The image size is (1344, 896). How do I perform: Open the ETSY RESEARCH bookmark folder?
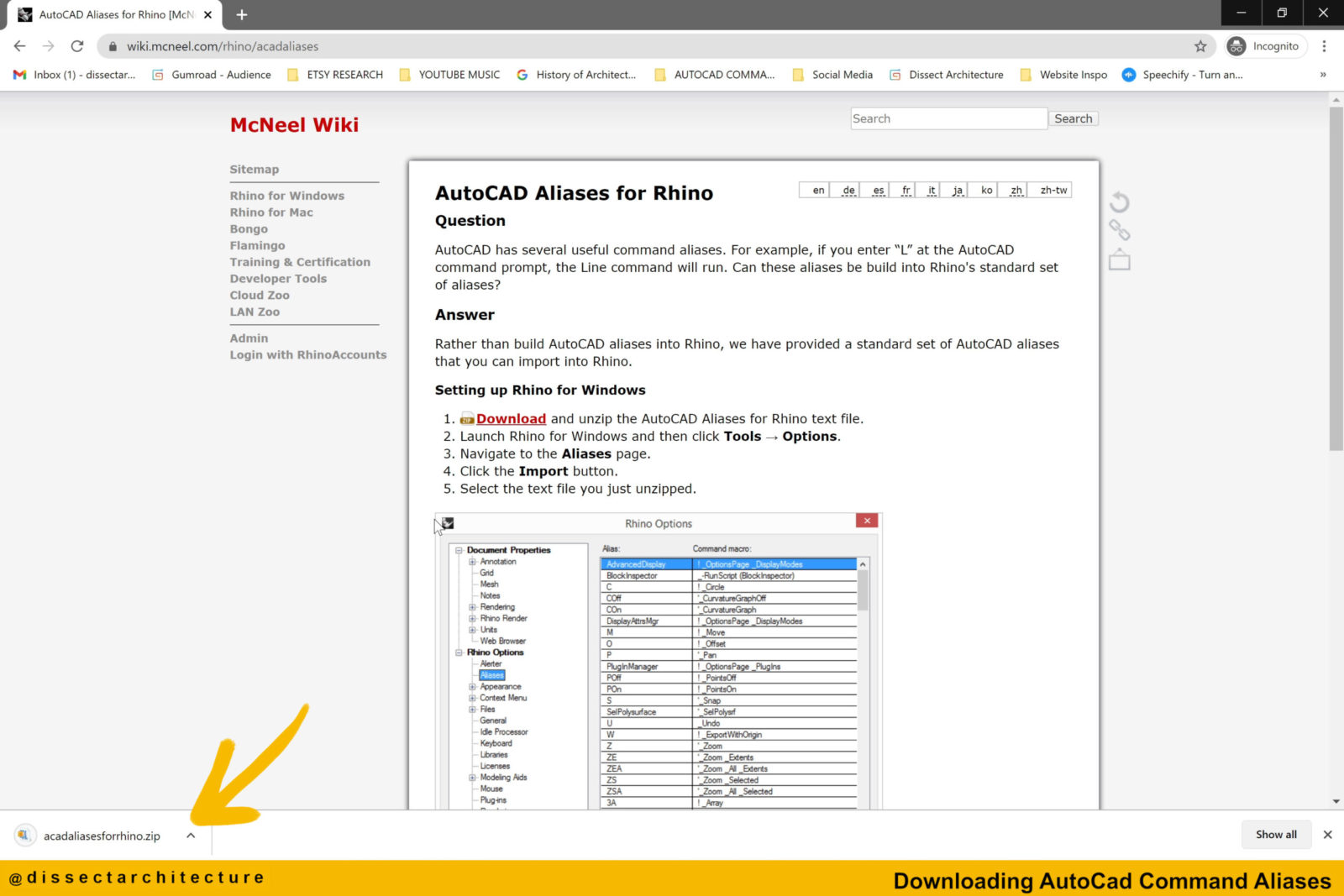pos(335,75)
